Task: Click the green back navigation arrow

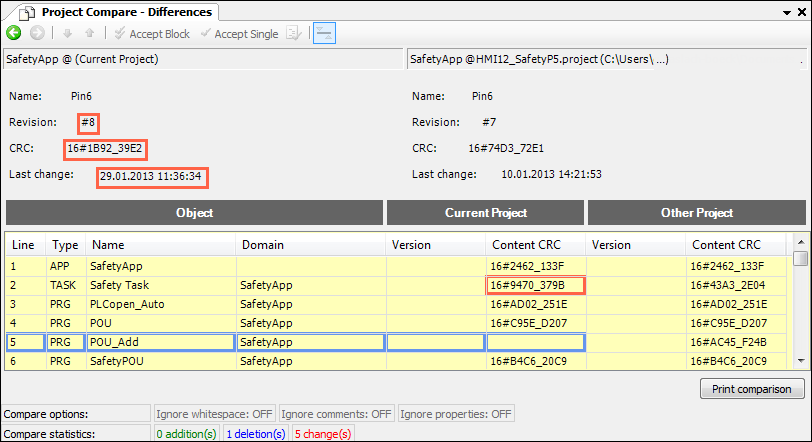Action: [14, 33]
